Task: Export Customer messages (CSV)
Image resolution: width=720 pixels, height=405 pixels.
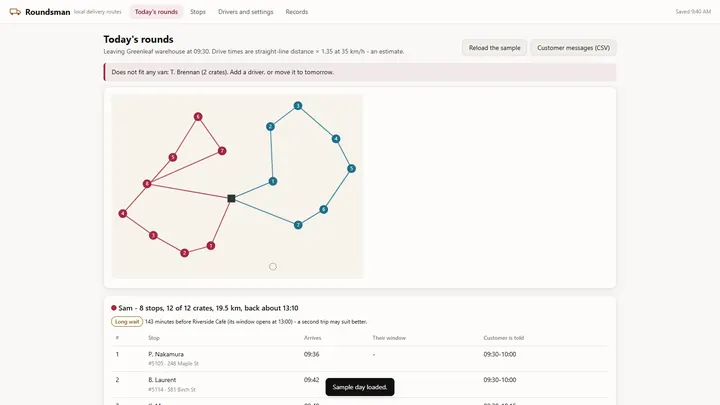Action: pyautogui.click(x=574, y=48)
